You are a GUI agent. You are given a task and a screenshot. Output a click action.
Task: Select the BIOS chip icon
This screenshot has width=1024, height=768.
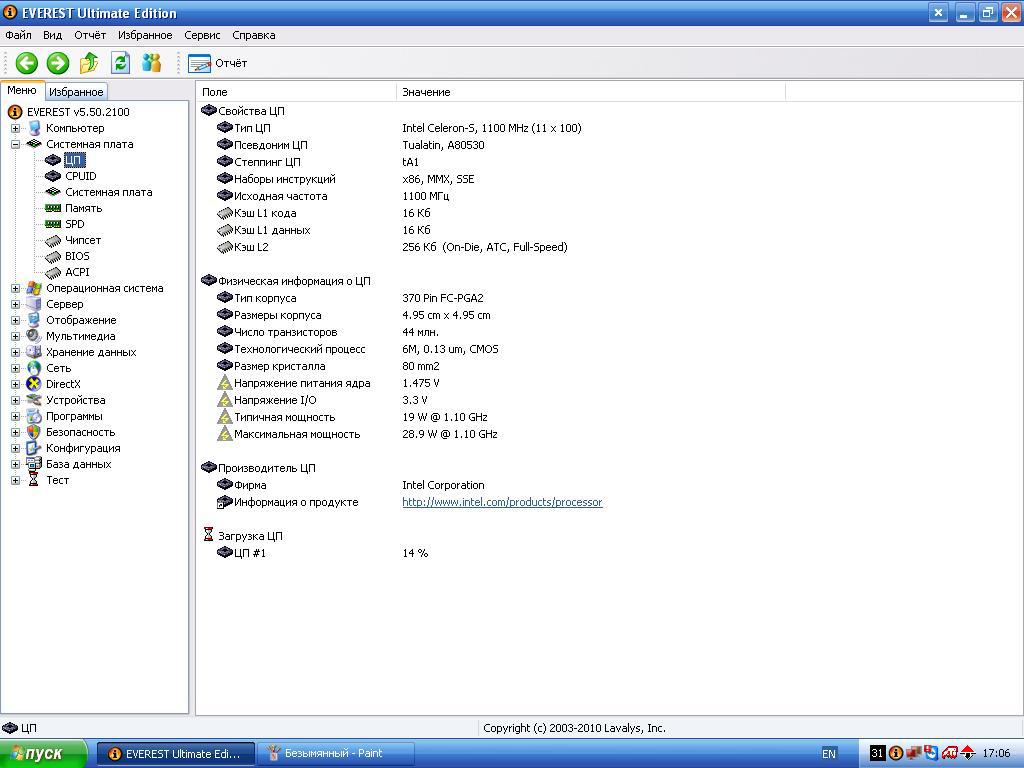coord(53,257)
